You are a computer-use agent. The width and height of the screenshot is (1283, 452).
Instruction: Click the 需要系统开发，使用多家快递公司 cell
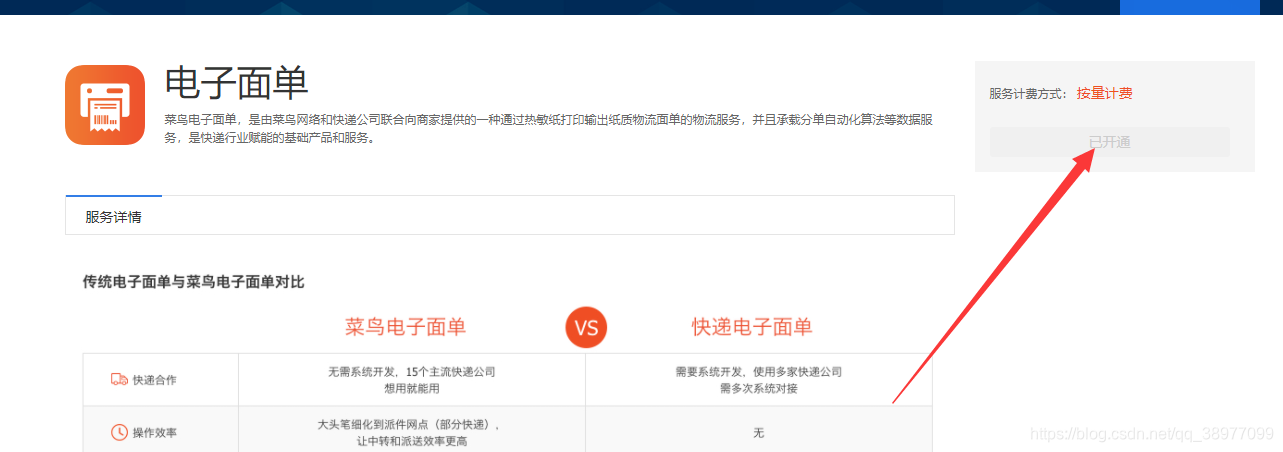point(759,380)
